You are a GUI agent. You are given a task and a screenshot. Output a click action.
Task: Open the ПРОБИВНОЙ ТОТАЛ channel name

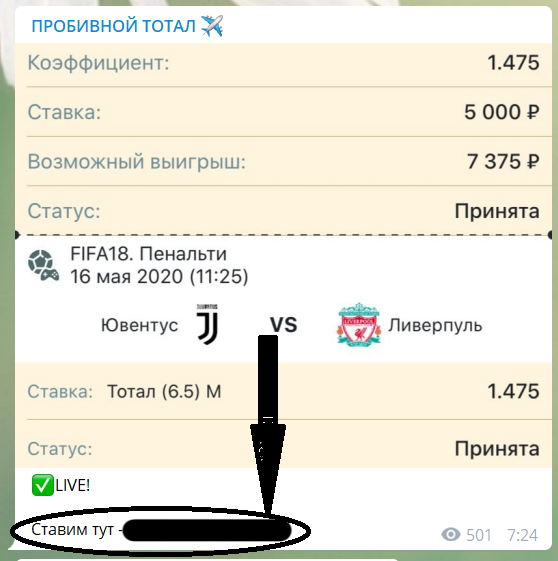pos(113,26)
